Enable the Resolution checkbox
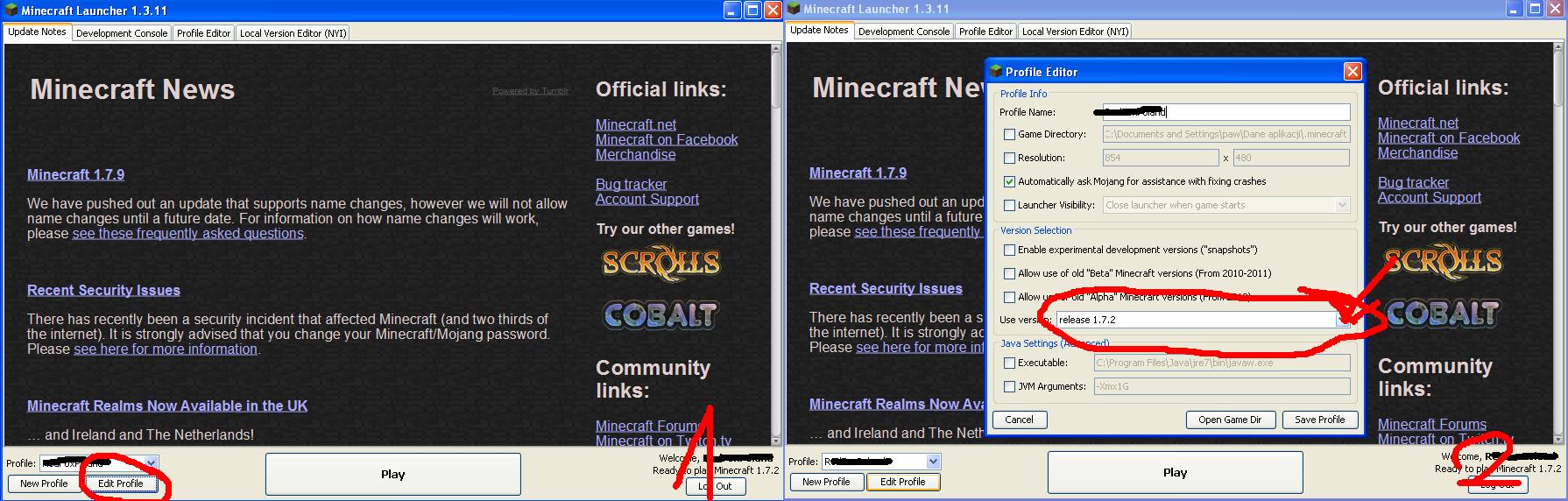The image size is (1568, 501). pos(1009,159)
